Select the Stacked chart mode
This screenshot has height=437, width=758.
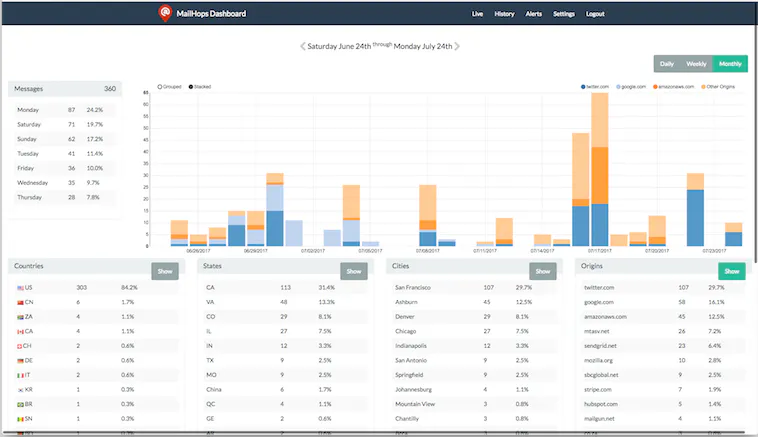200,87
